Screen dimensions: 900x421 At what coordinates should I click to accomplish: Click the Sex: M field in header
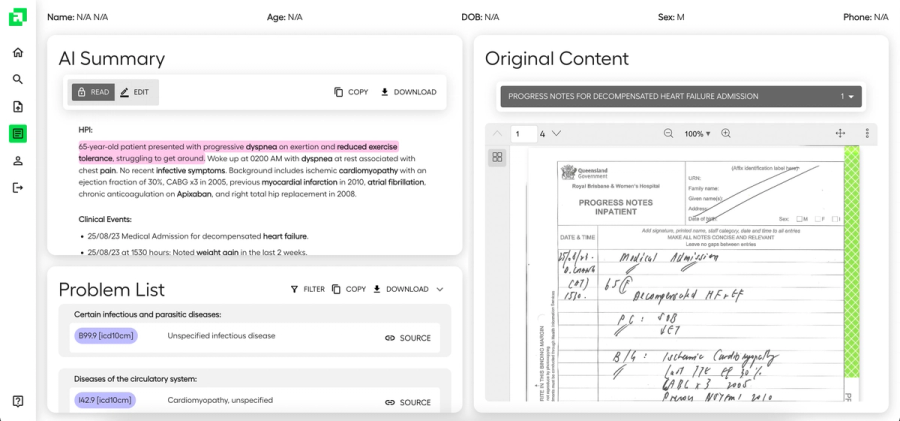[671, 17]
